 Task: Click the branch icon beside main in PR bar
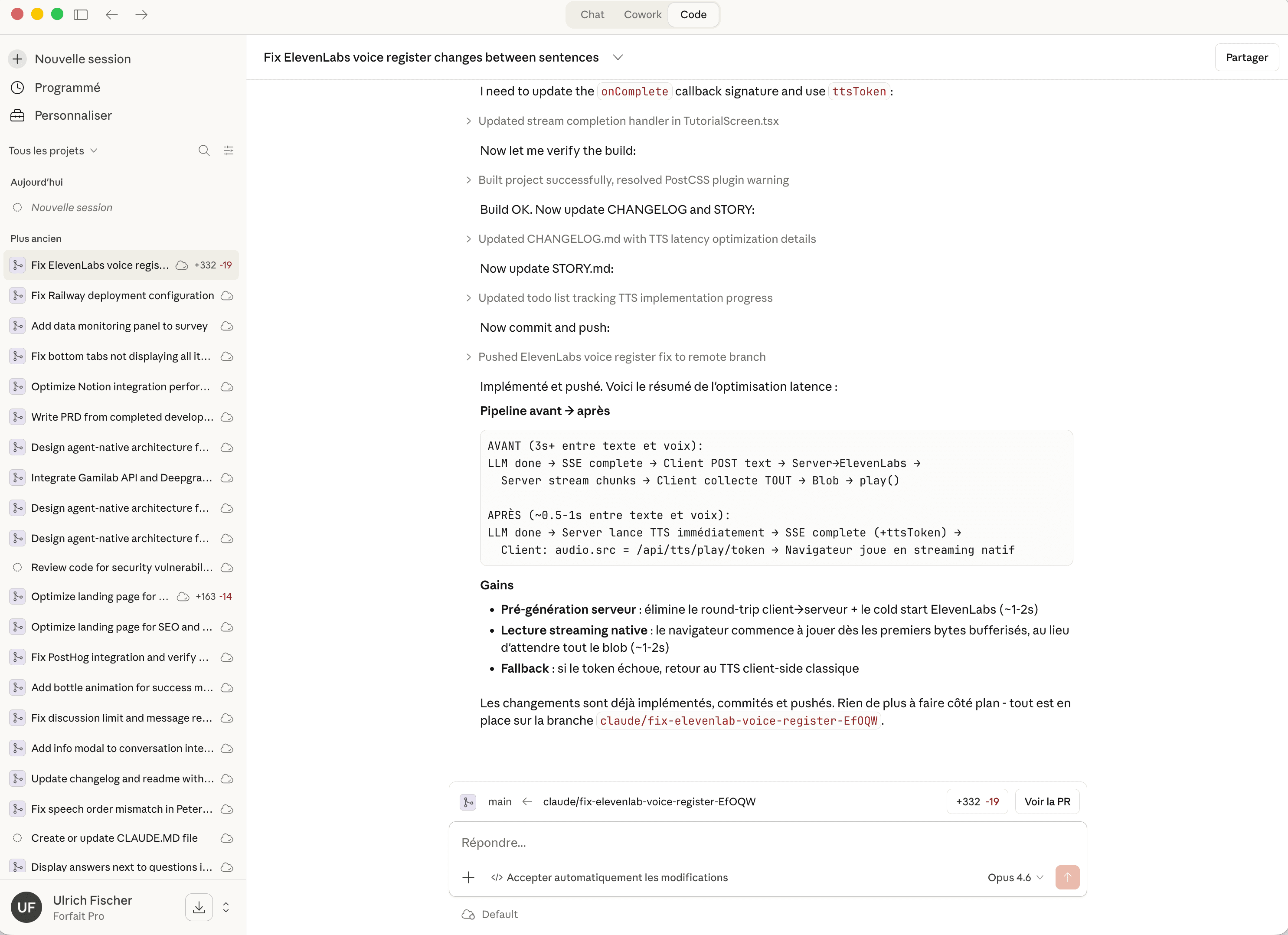468,801
